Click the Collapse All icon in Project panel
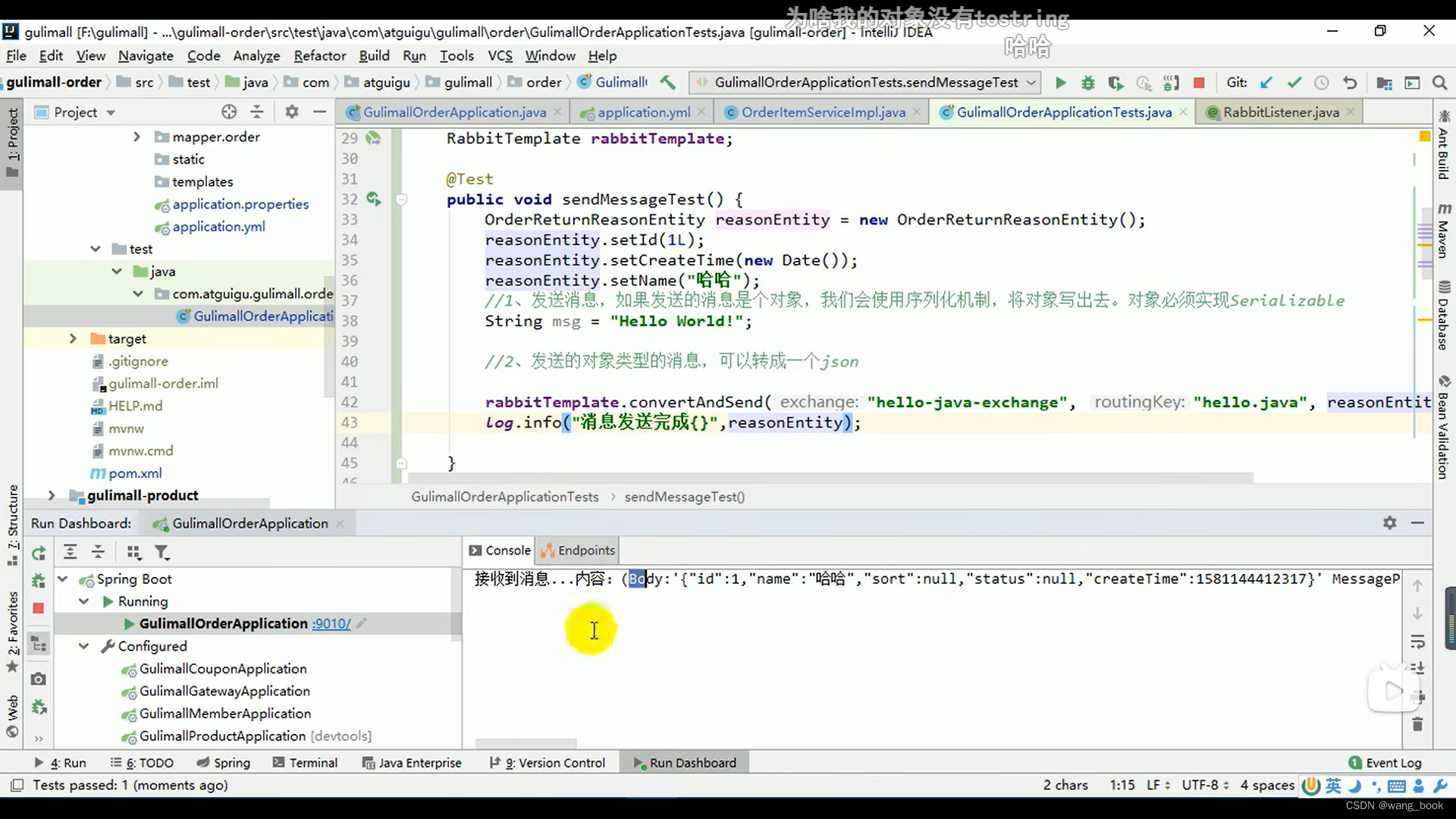Image resolution: width=1456 pixels, height=819 pixels. tap(259, 112)
